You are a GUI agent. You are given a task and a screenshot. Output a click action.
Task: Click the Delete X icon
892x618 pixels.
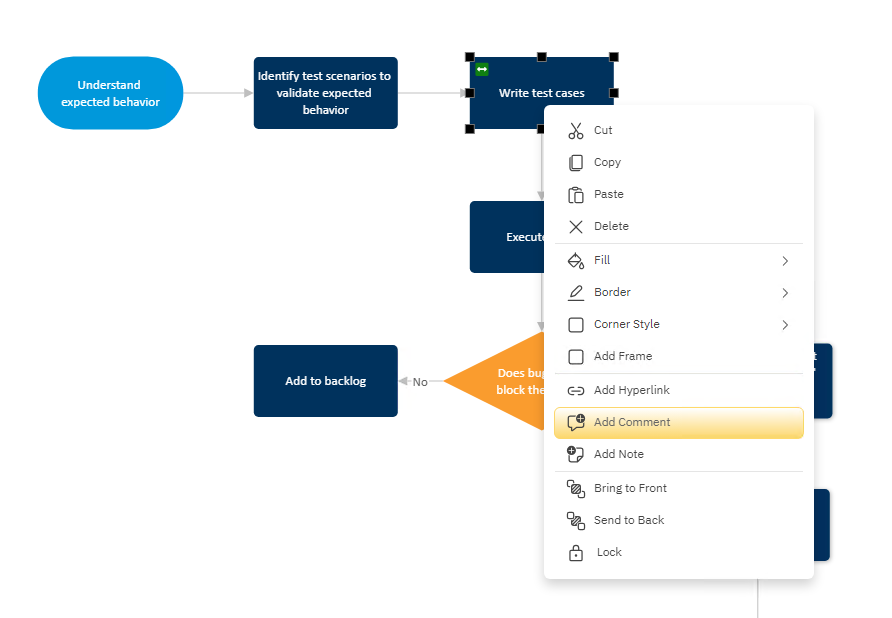pos(576,227)
